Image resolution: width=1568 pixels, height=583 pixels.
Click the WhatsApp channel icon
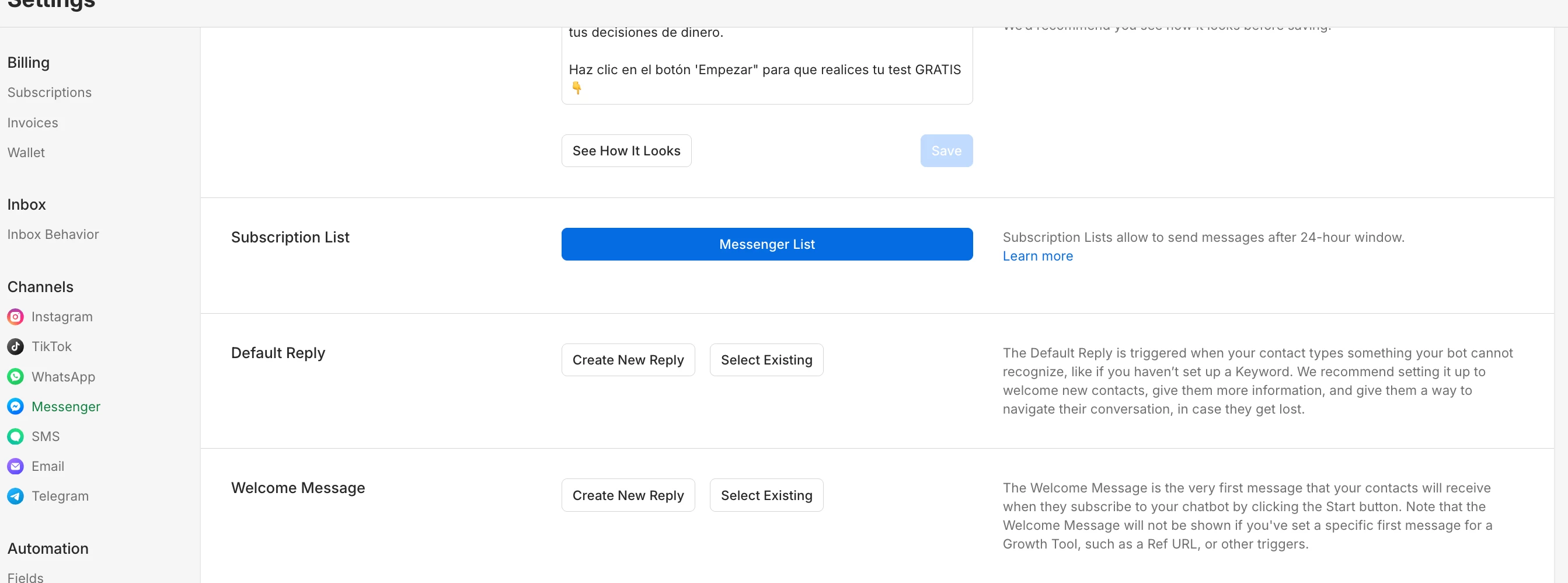pyautogui.click(x=15, y=376)
